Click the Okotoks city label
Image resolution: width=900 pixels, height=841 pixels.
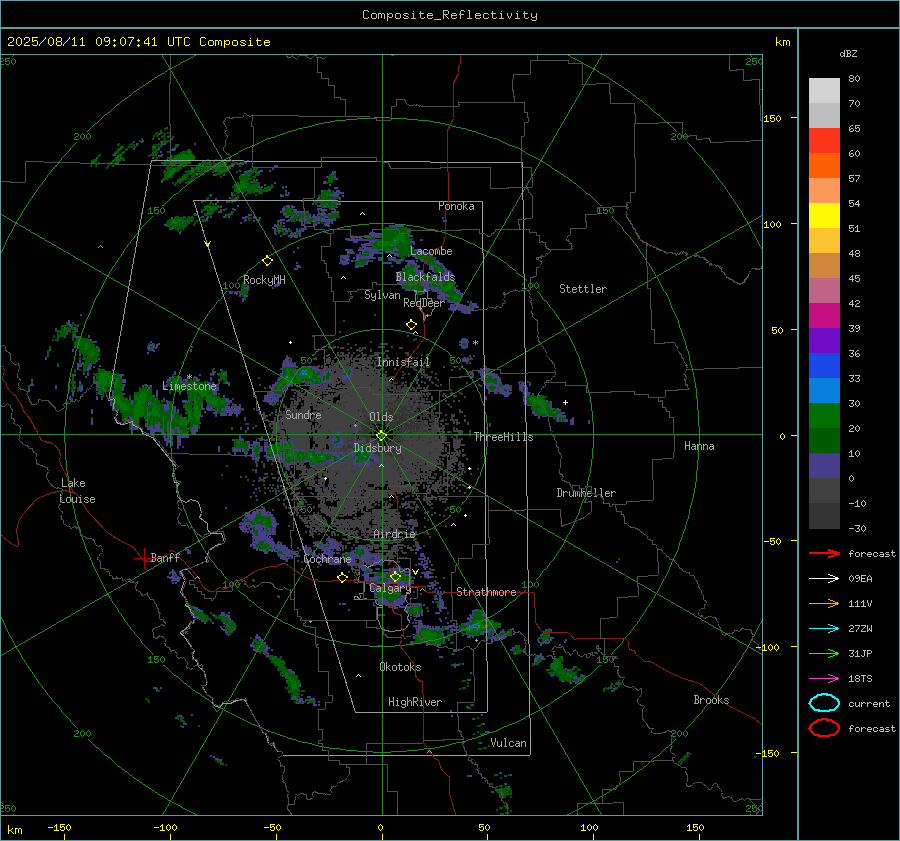coord(400,667)
